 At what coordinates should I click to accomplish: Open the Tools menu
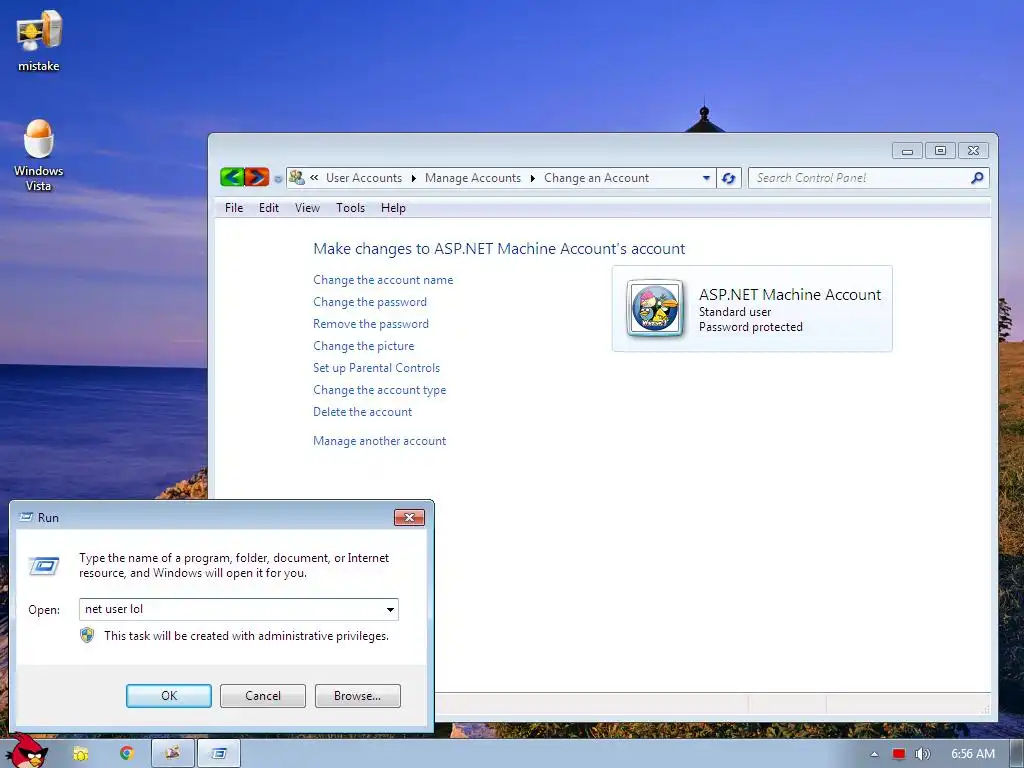[350, 208]
